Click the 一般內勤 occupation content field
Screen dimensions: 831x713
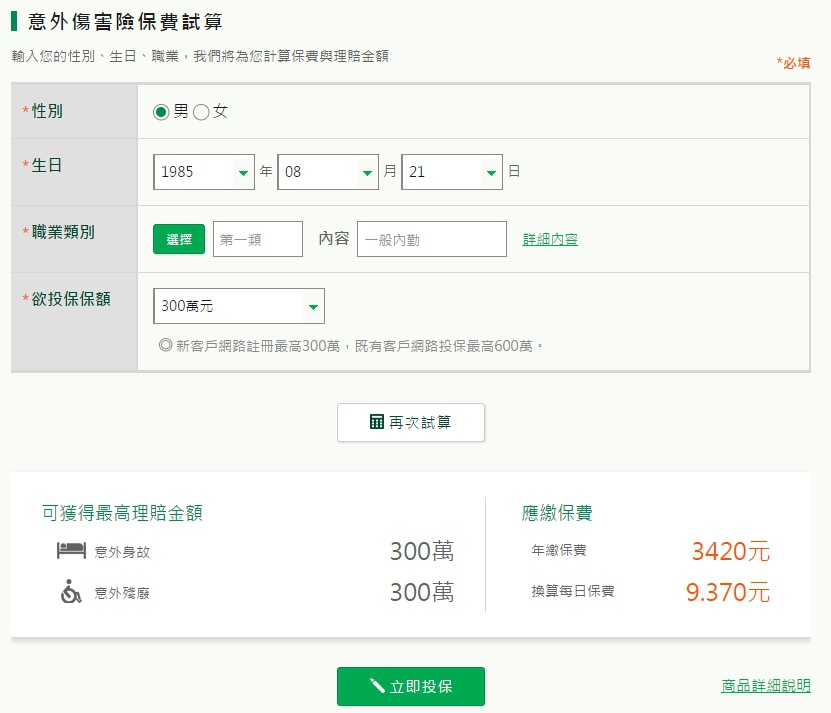tap(432, 239)
